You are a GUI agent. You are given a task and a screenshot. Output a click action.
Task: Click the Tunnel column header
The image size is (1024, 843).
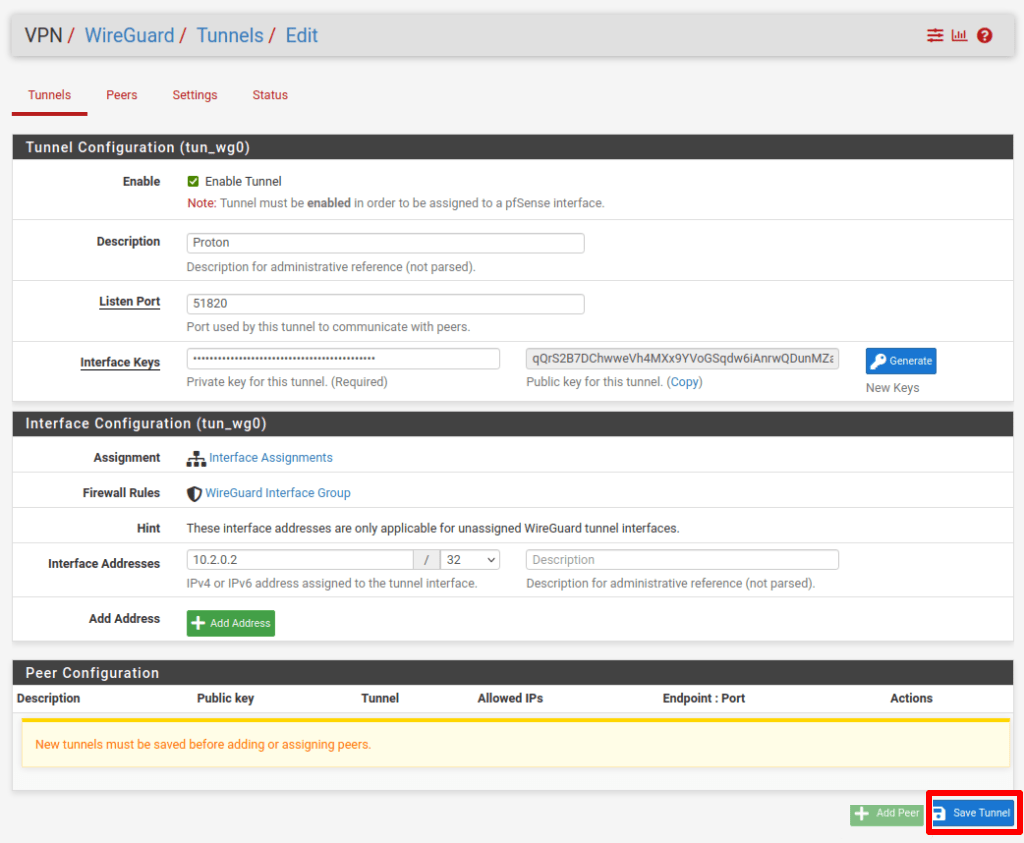tap(380, 698)
